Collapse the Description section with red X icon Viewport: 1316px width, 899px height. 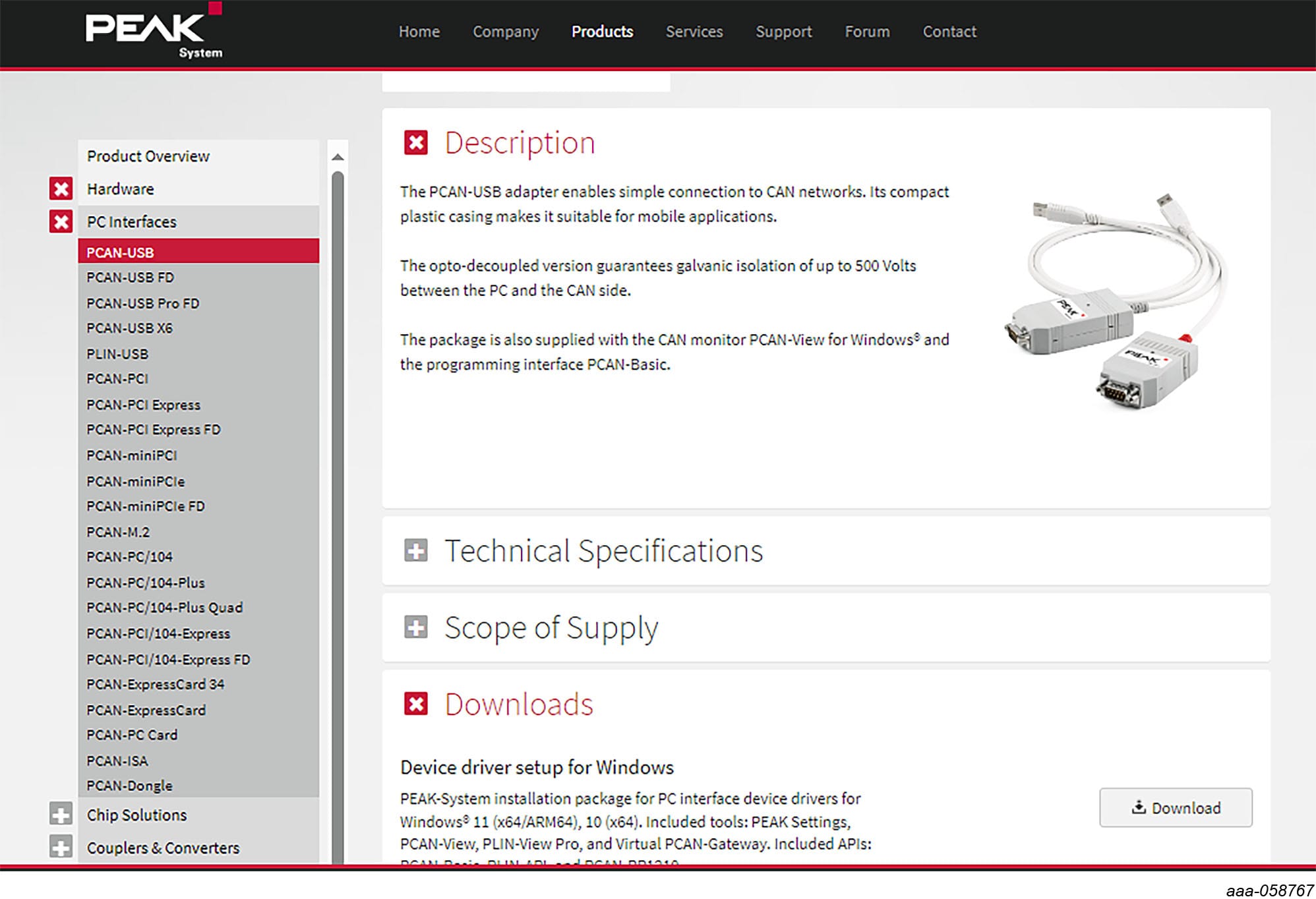coord(416,142)
